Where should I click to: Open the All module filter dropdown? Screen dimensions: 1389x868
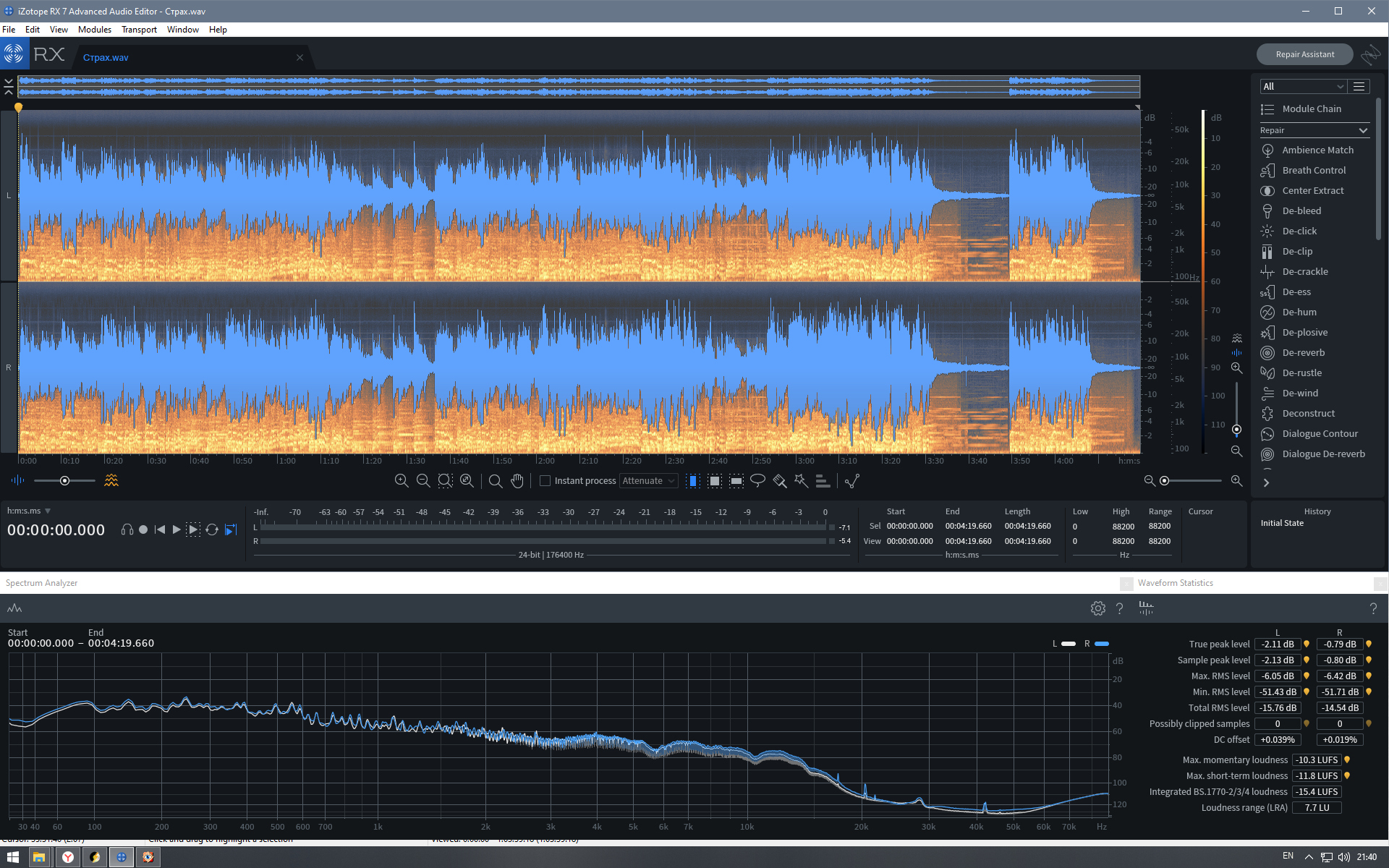tap(1302, 86)
